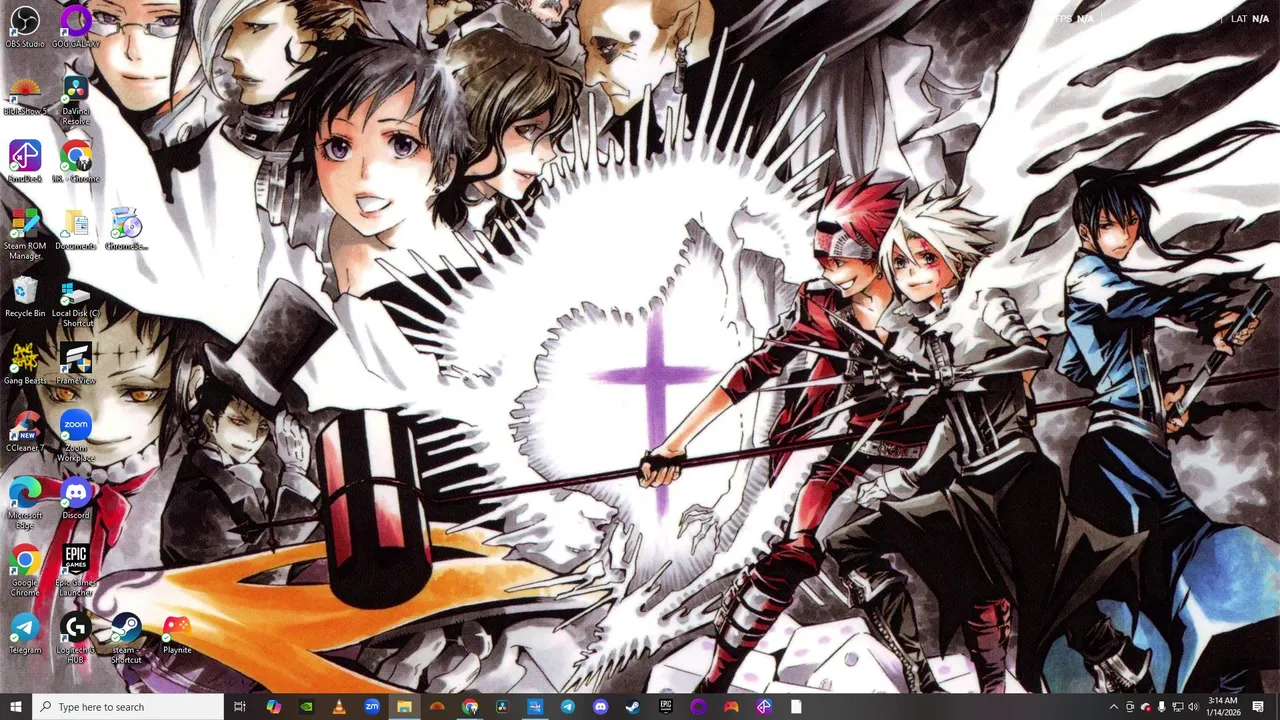Select the Microsoft Edge desktop icon

click(x=25, y=503)
